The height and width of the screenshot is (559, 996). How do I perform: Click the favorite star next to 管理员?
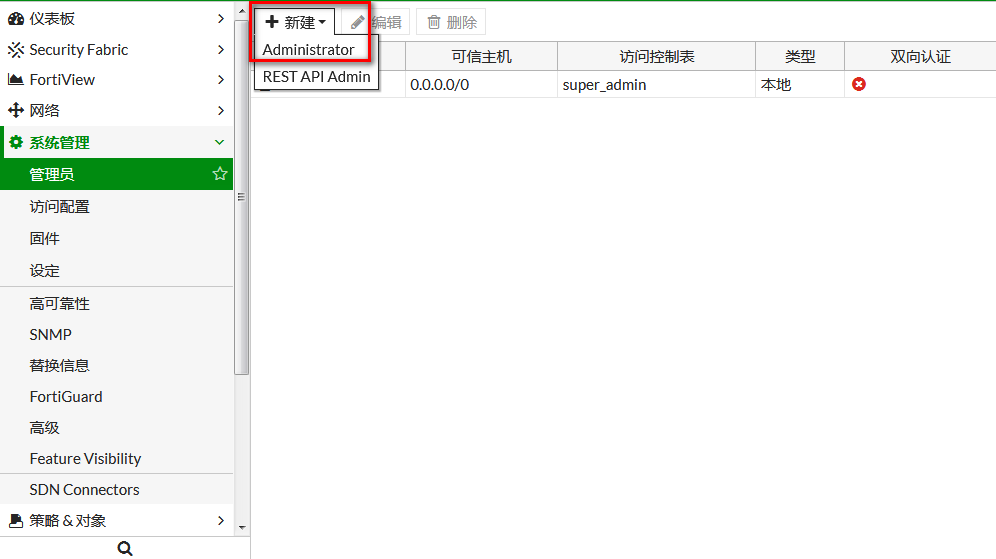coord(220,174)
